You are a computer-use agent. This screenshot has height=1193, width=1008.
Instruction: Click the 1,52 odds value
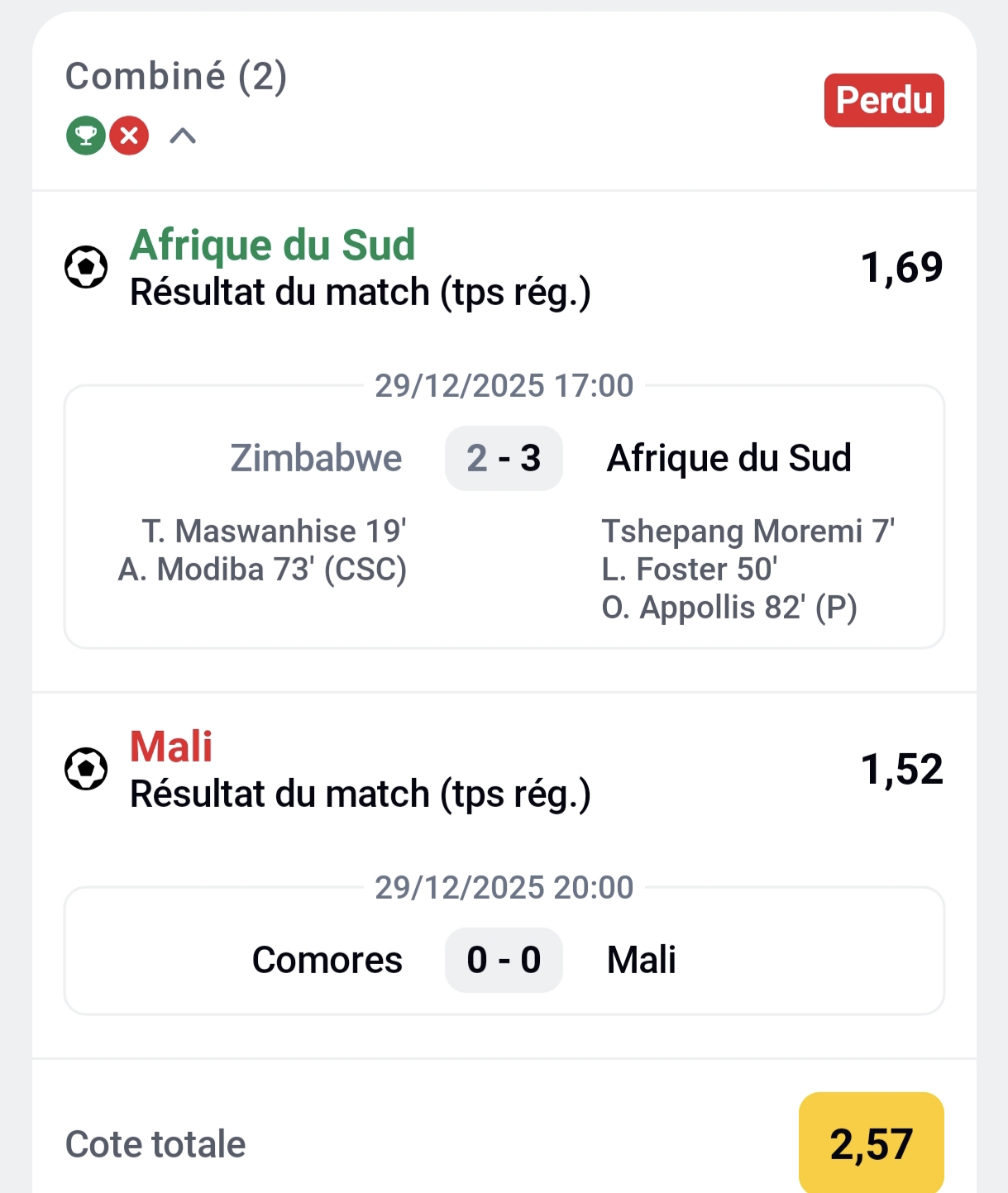coord(901,769)
